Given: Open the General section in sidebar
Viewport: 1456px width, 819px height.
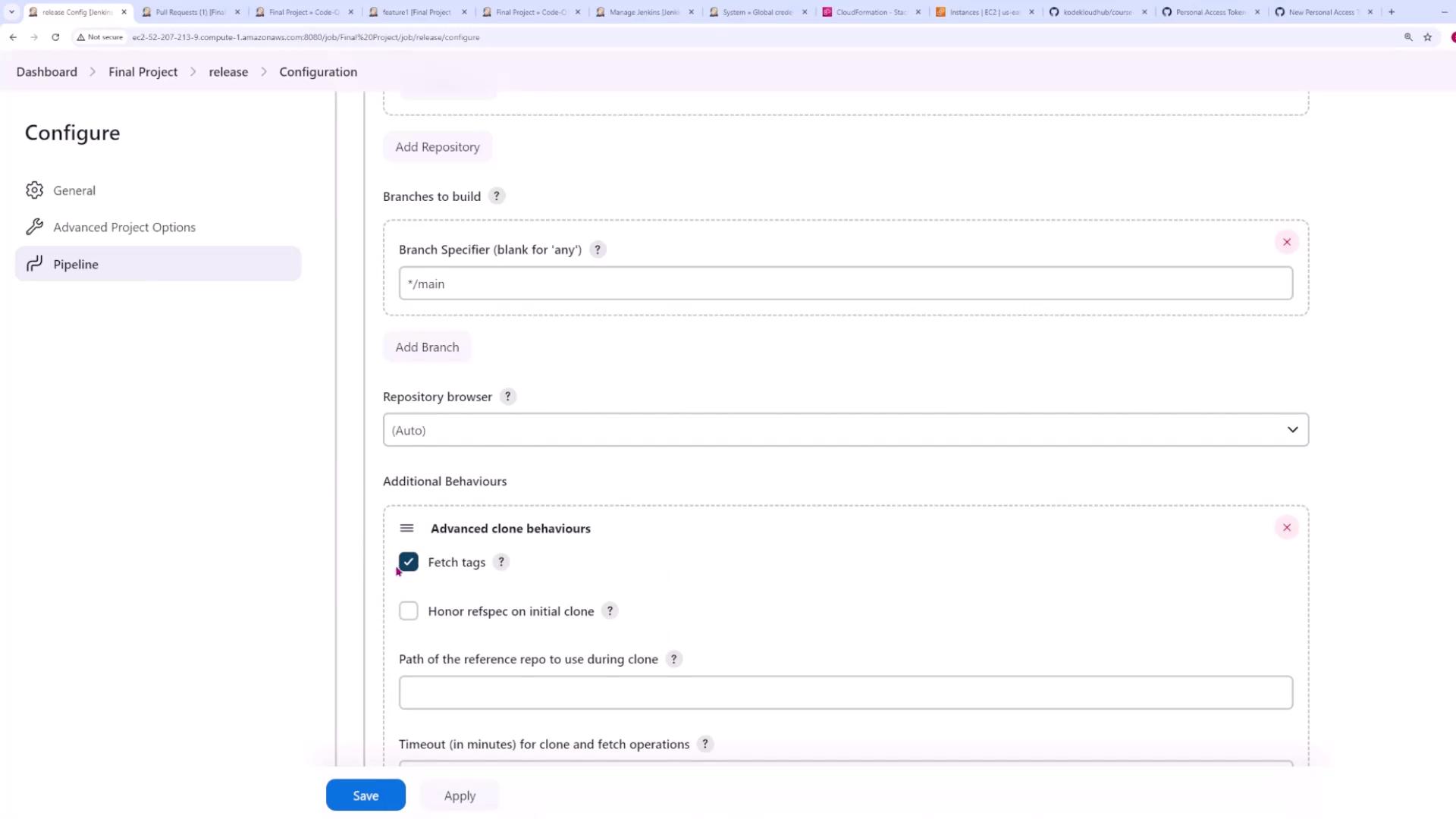Looking at the screenshot, I should [x=74, y=190].
